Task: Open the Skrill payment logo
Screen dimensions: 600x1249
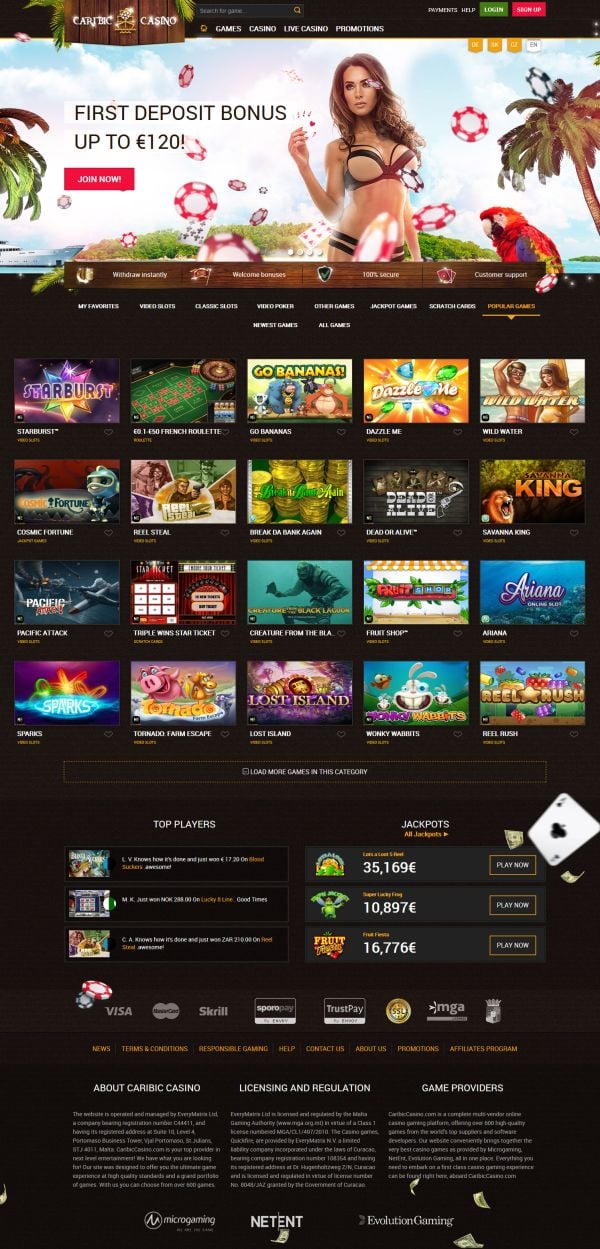Action: pos(213,1011)
